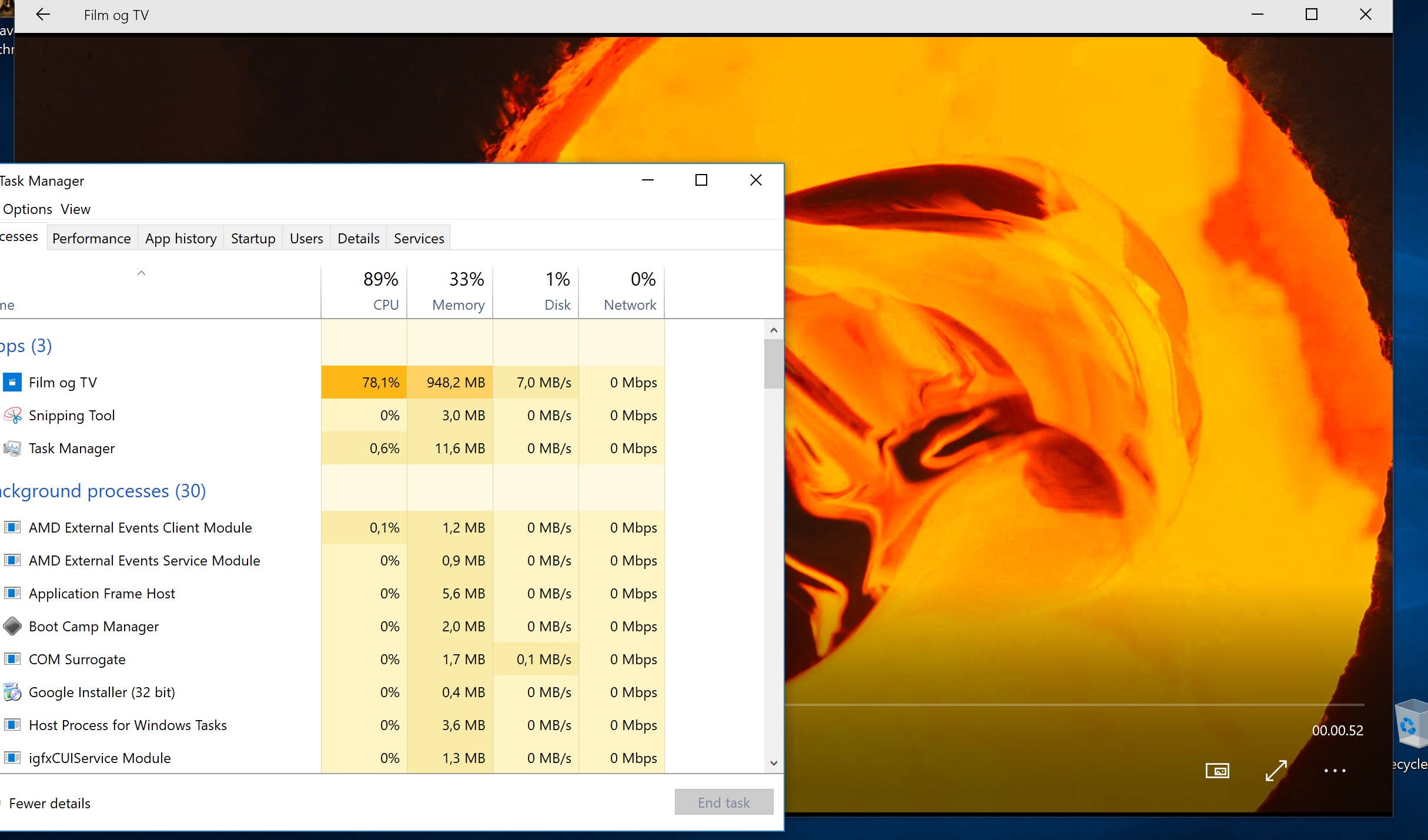The image size is (1428, 840).
Task: Open the Startup tab
Action: point(253,238)
